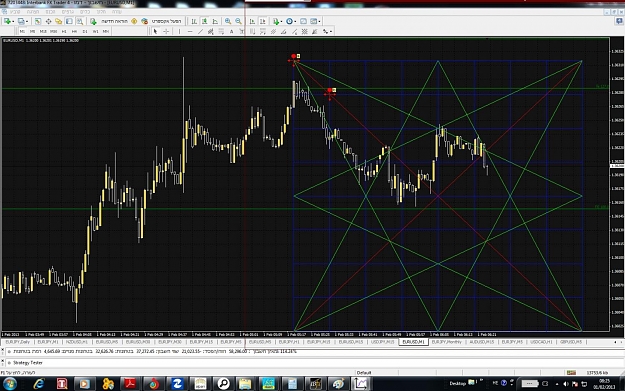Screen dimensions: 625x391
Task: Expand the New Chart dropdown arrow
Action: 13,21
